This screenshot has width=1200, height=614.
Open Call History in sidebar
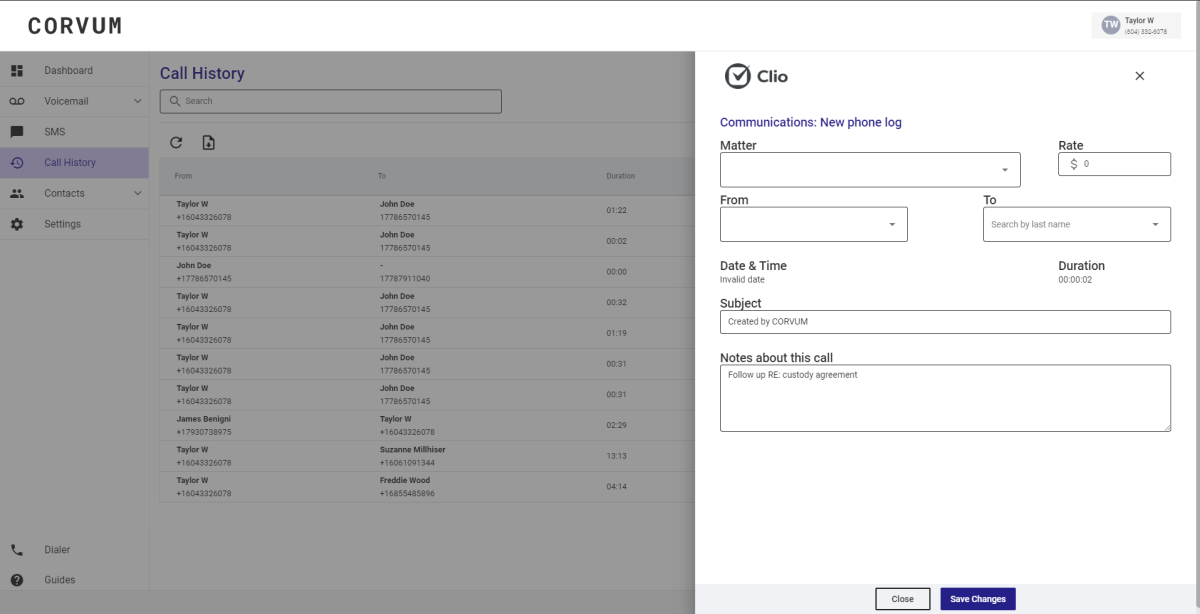pyautogui.click(x=70, y=163)
